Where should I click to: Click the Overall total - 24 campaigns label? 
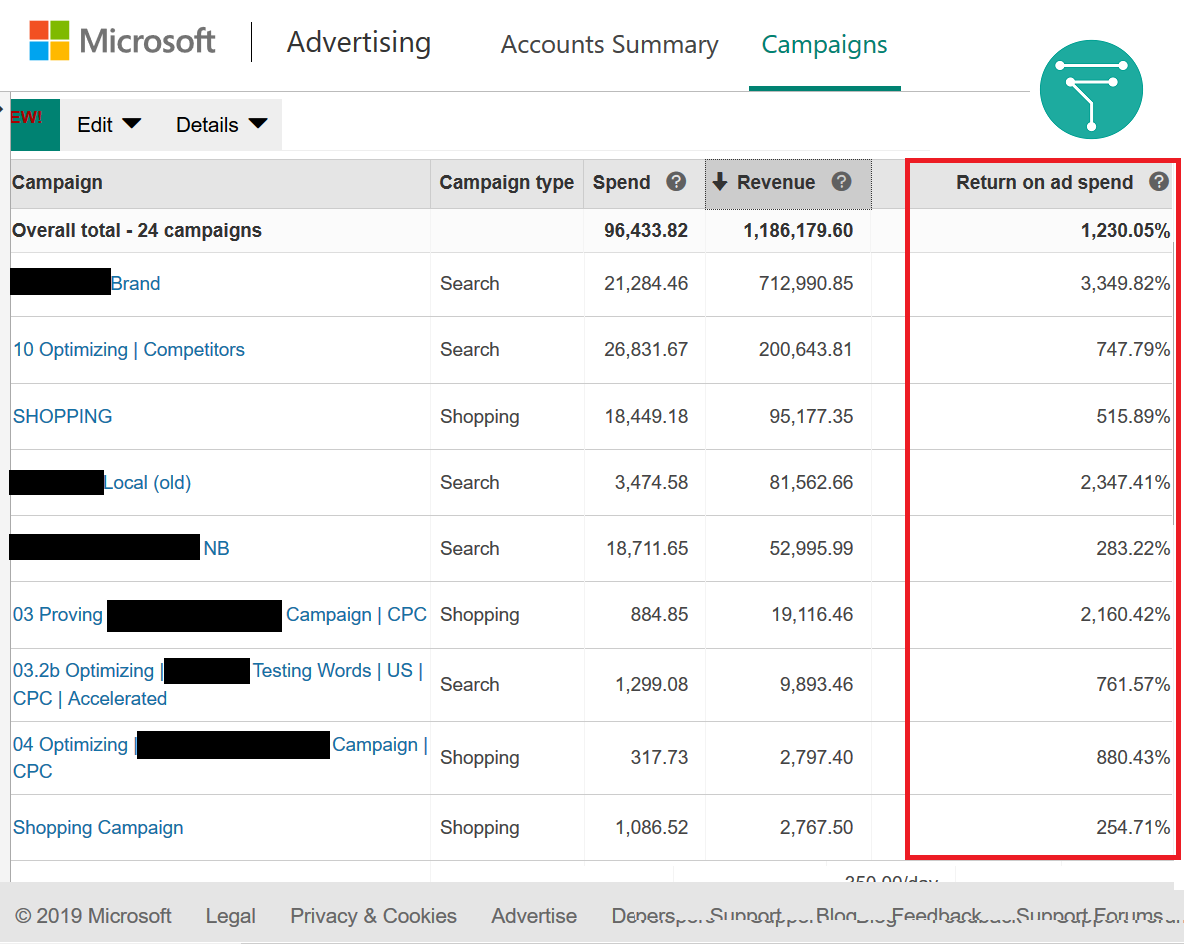(137, 230)
